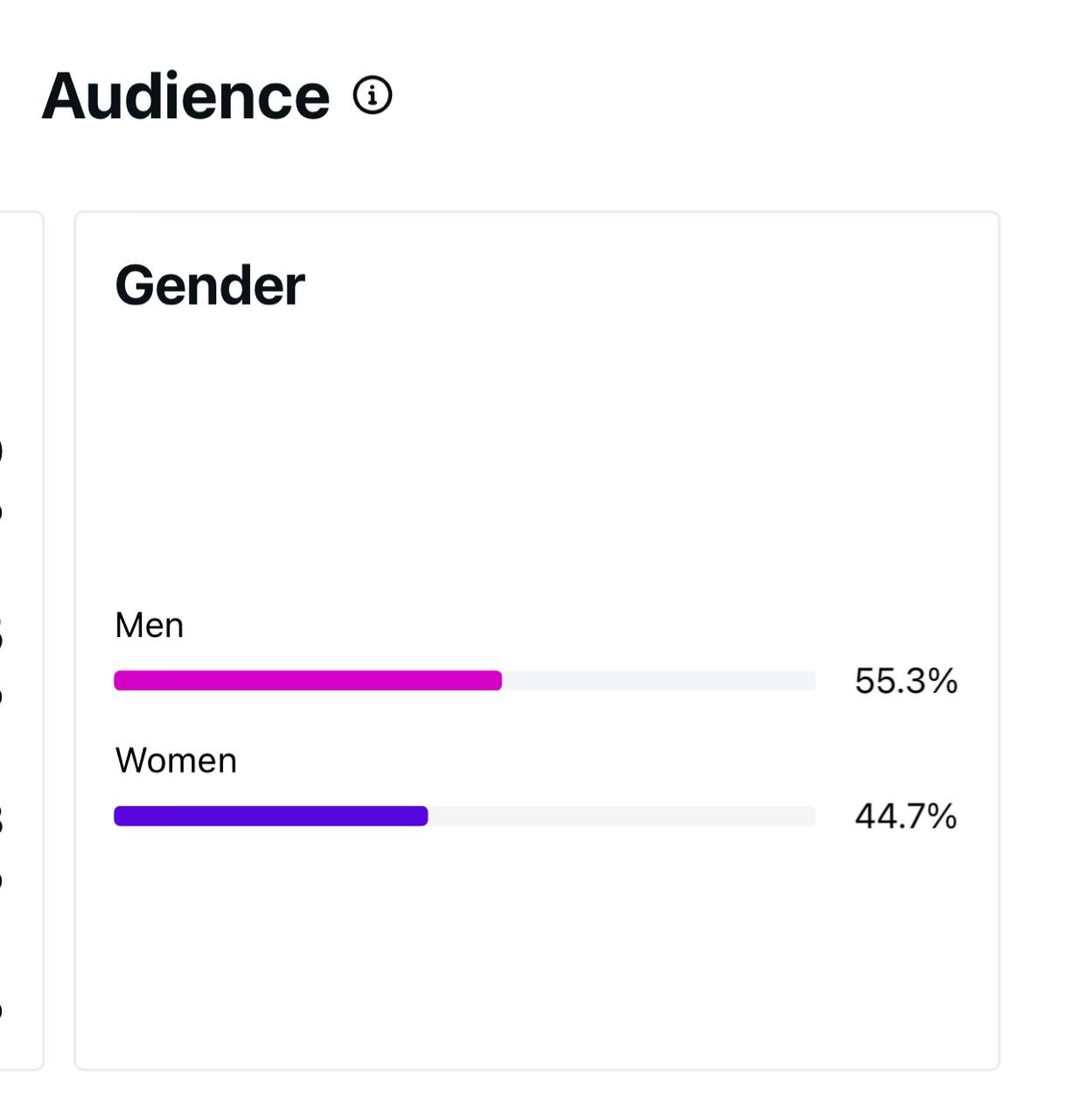Click the gray unfilled part of Men bar
1075x1120 pixels.
(x=658, y=681)
